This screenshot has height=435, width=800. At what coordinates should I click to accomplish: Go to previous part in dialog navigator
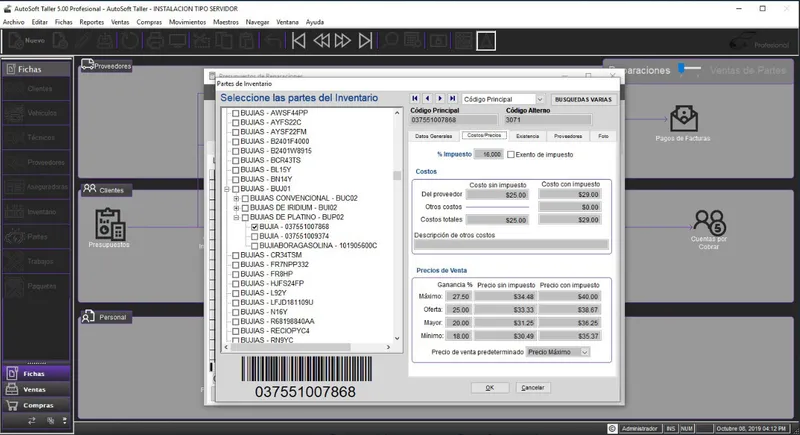click(x=428, y=98)
